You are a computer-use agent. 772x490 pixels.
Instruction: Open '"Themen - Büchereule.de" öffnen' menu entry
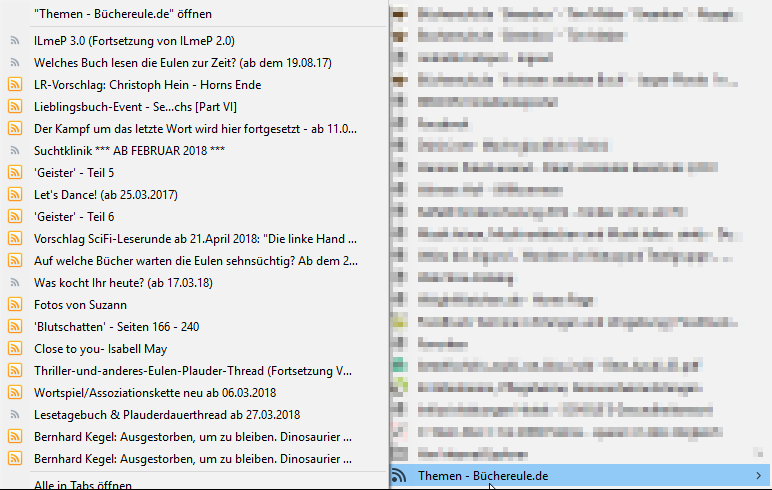[123, 14]
